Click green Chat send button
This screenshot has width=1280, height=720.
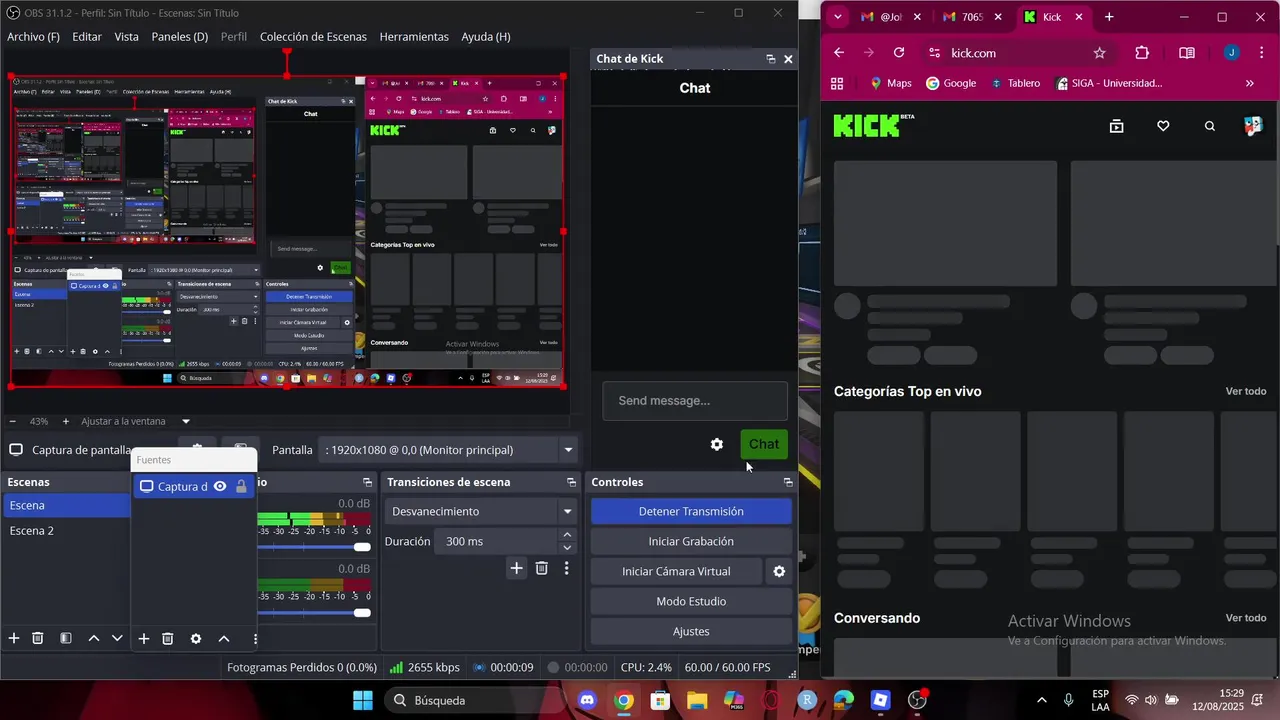764,444
